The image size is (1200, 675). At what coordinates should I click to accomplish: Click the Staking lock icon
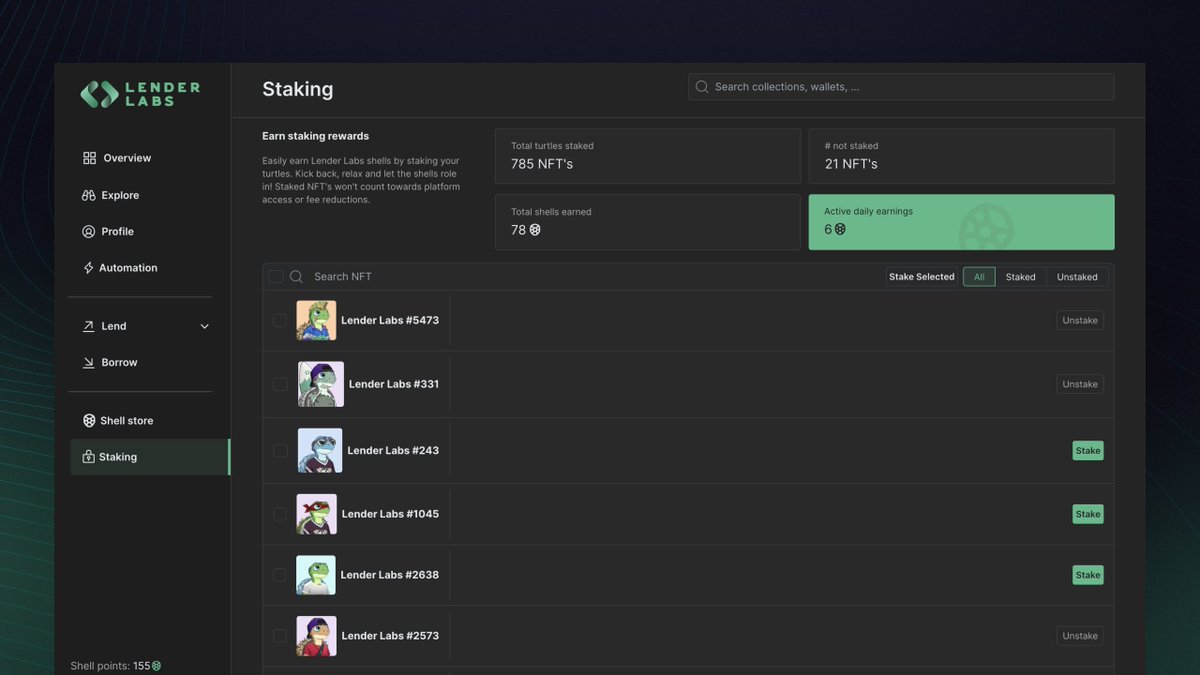tap(89, 457)
